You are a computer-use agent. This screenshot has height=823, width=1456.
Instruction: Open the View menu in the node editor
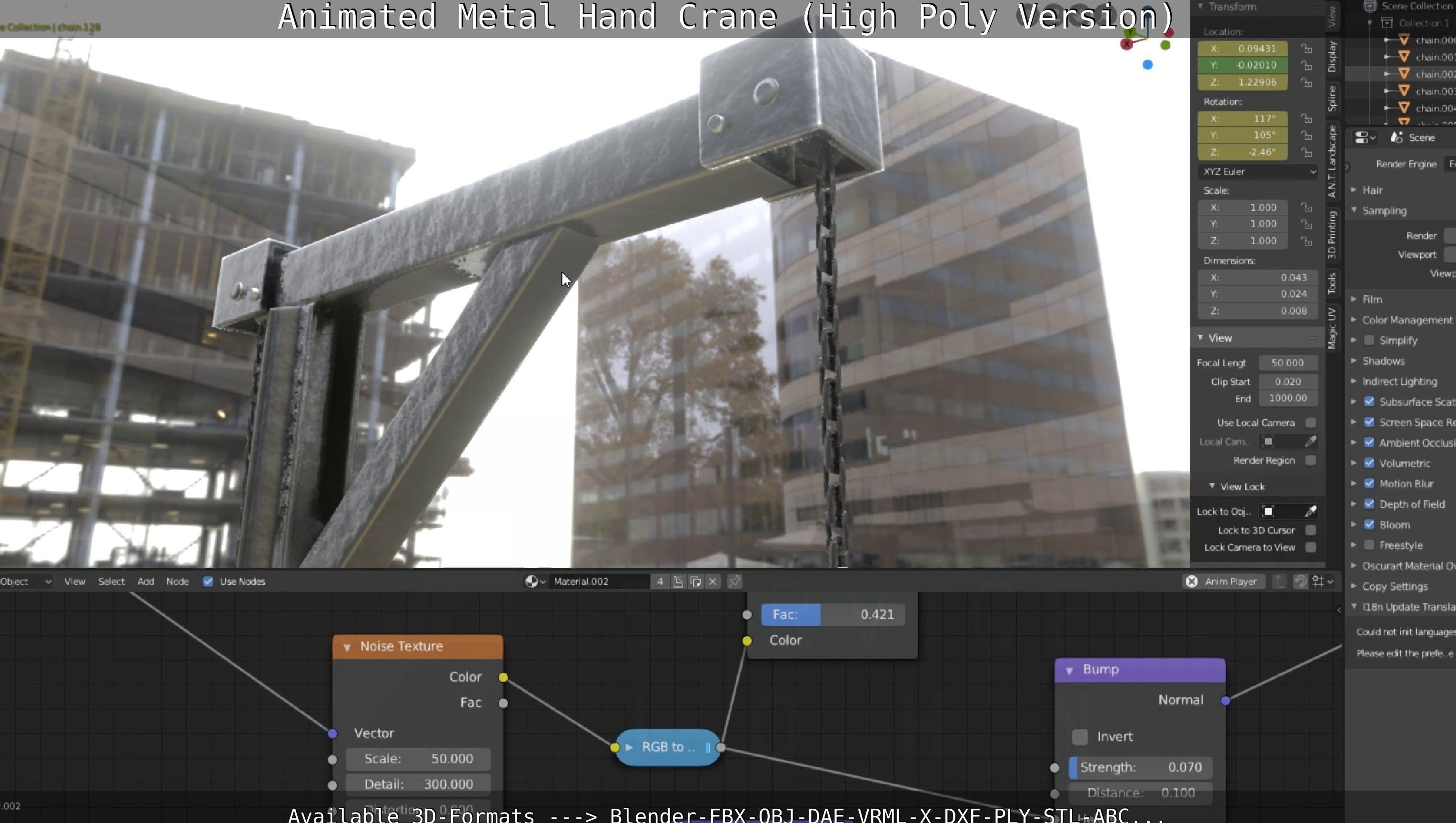pos(75,581)
